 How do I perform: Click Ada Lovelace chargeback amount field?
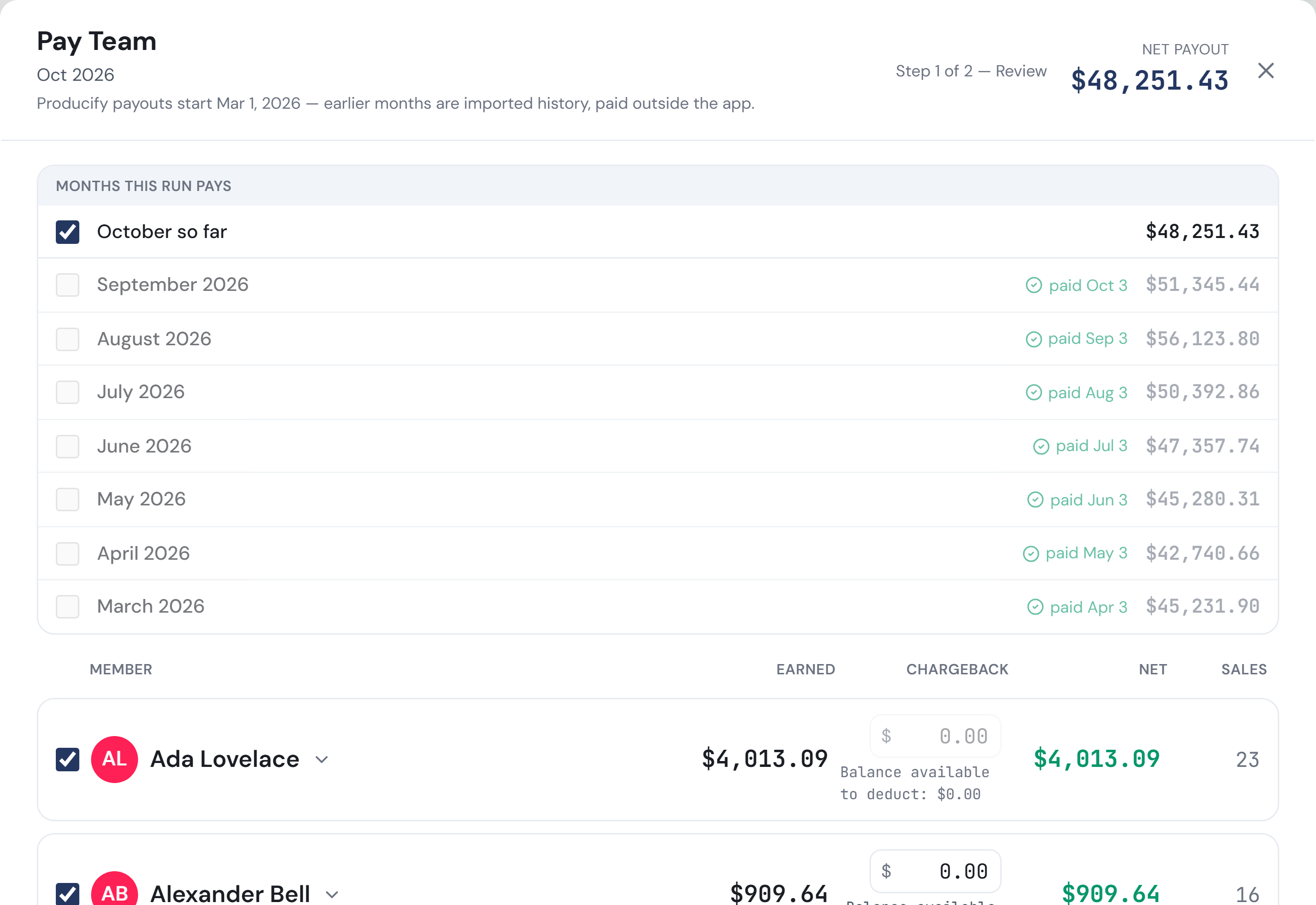[935, 736]
